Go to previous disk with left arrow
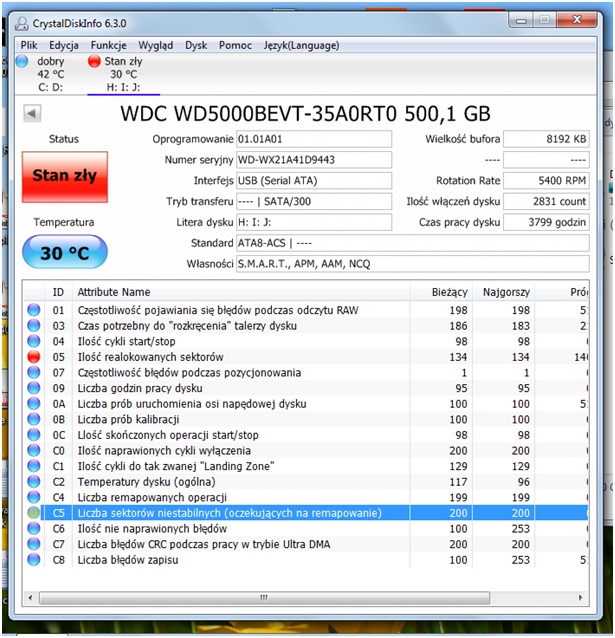Image resolution: width=615 pixels, height=638 pixels. 32,113
